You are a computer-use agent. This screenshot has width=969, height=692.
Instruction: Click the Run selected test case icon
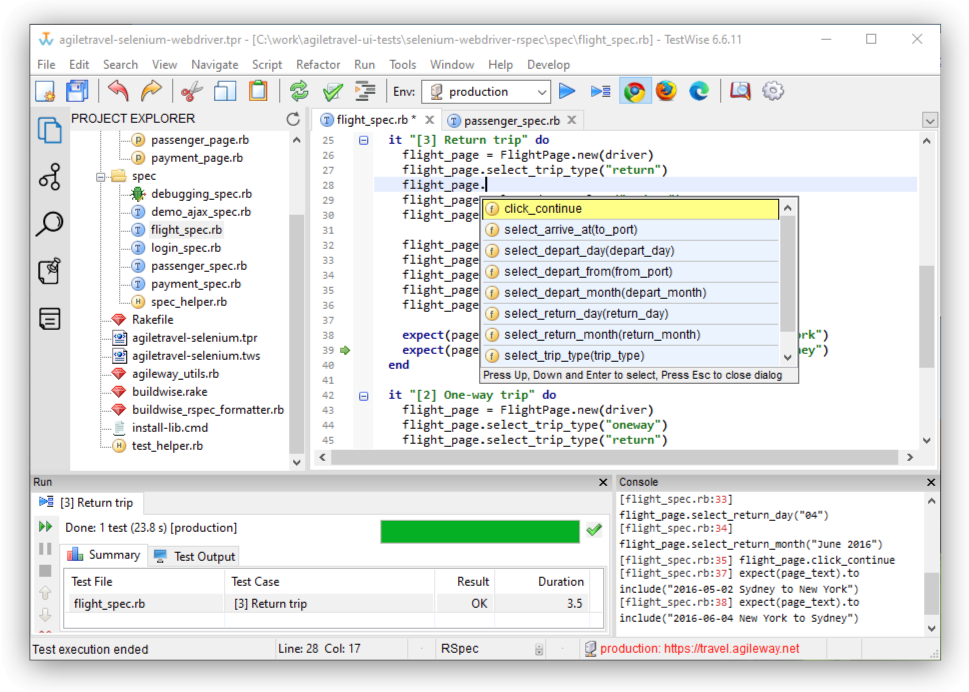tap(600, 92)
